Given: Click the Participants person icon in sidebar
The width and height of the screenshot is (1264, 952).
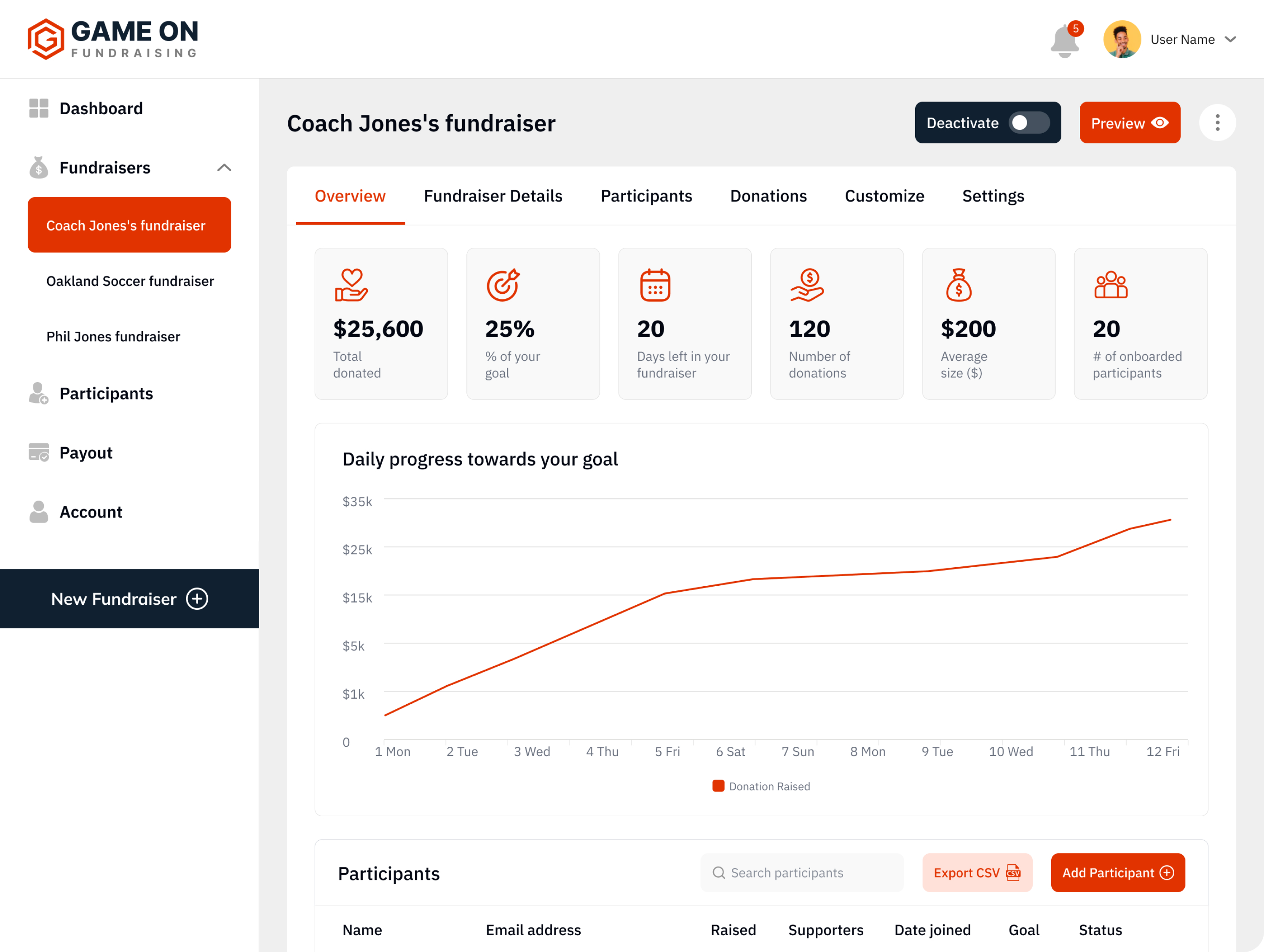Looking at the screenshot, I should pos(38,393).
